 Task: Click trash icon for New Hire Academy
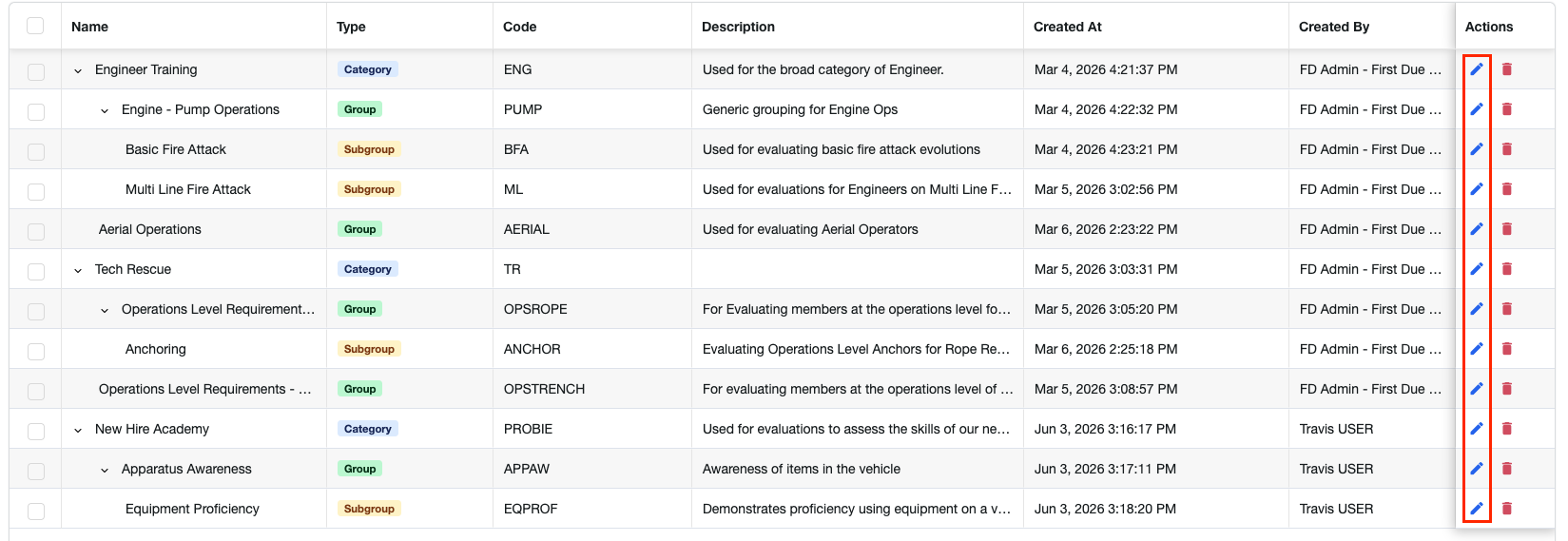(x=1507, y=429)
